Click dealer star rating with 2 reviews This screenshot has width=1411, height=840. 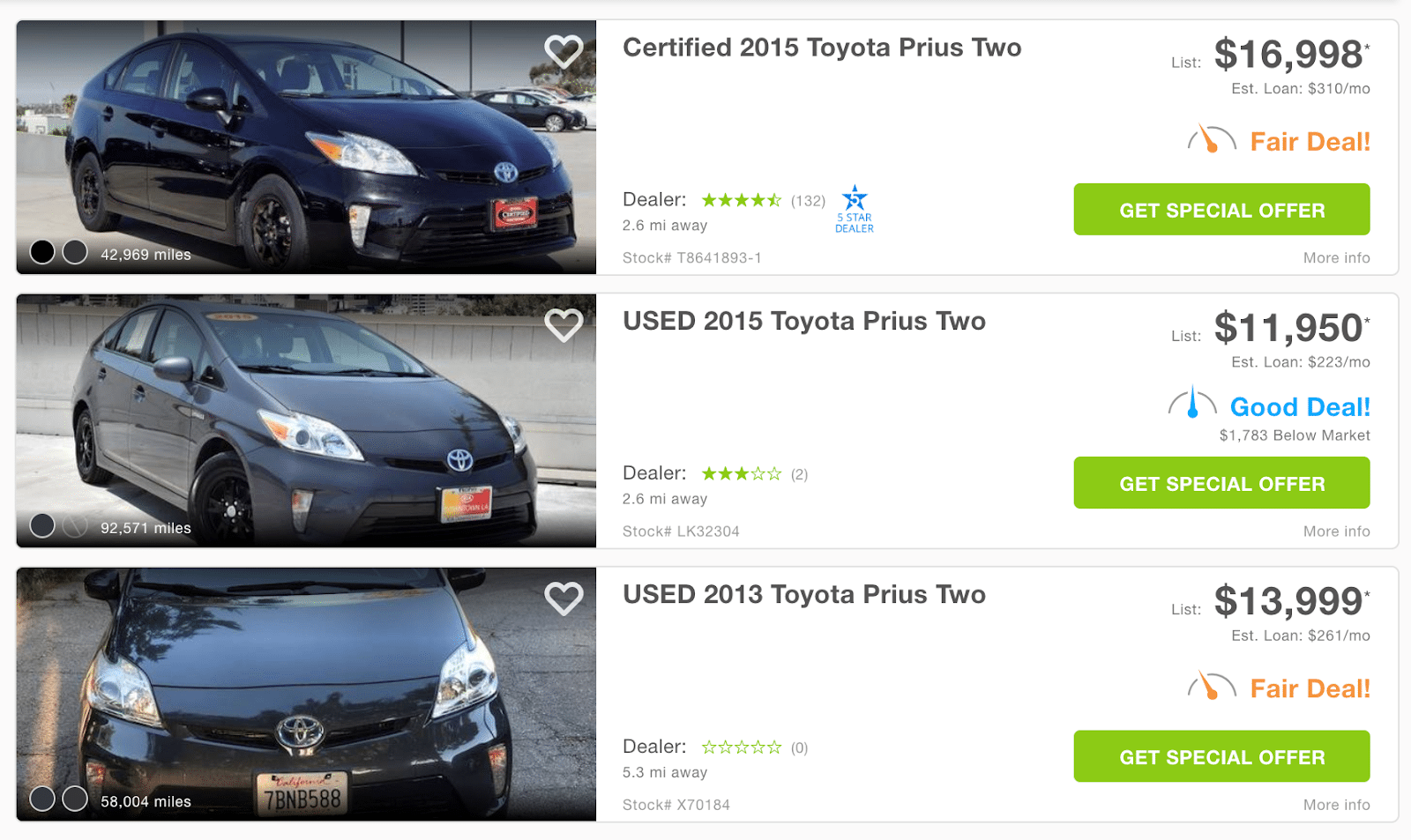click(x=741, y=474)
